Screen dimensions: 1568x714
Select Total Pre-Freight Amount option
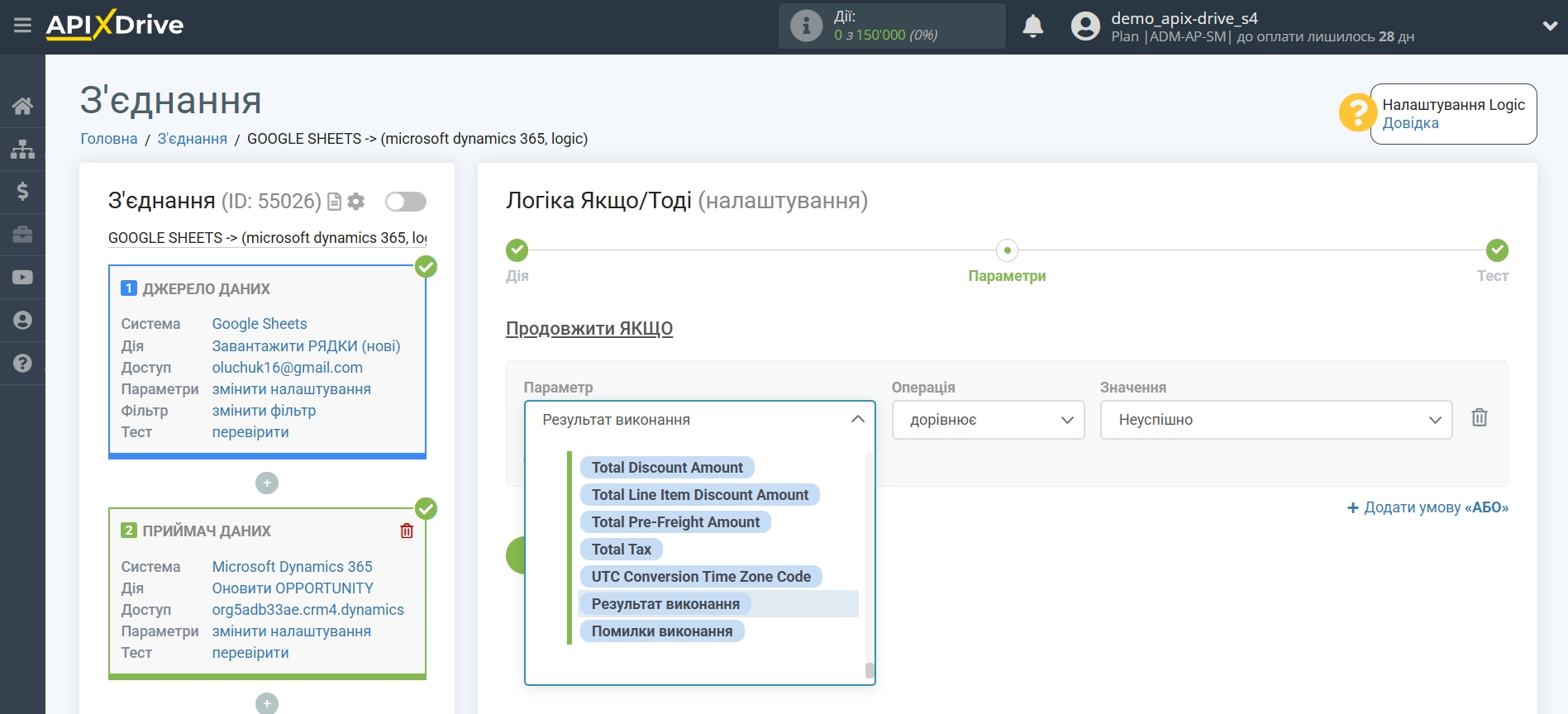coord(675,522)
